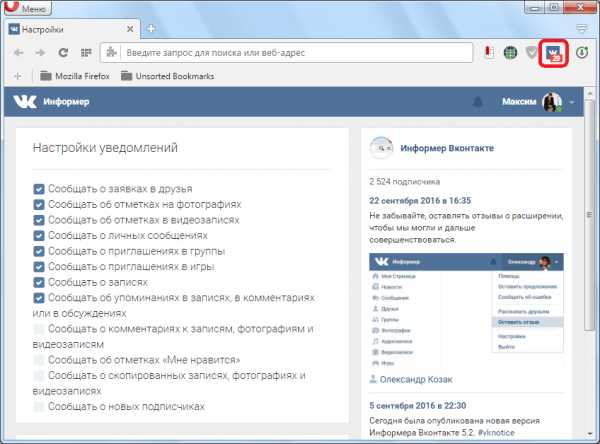Expand the Максим profile dropdown arrow

(x=572, y=102)
